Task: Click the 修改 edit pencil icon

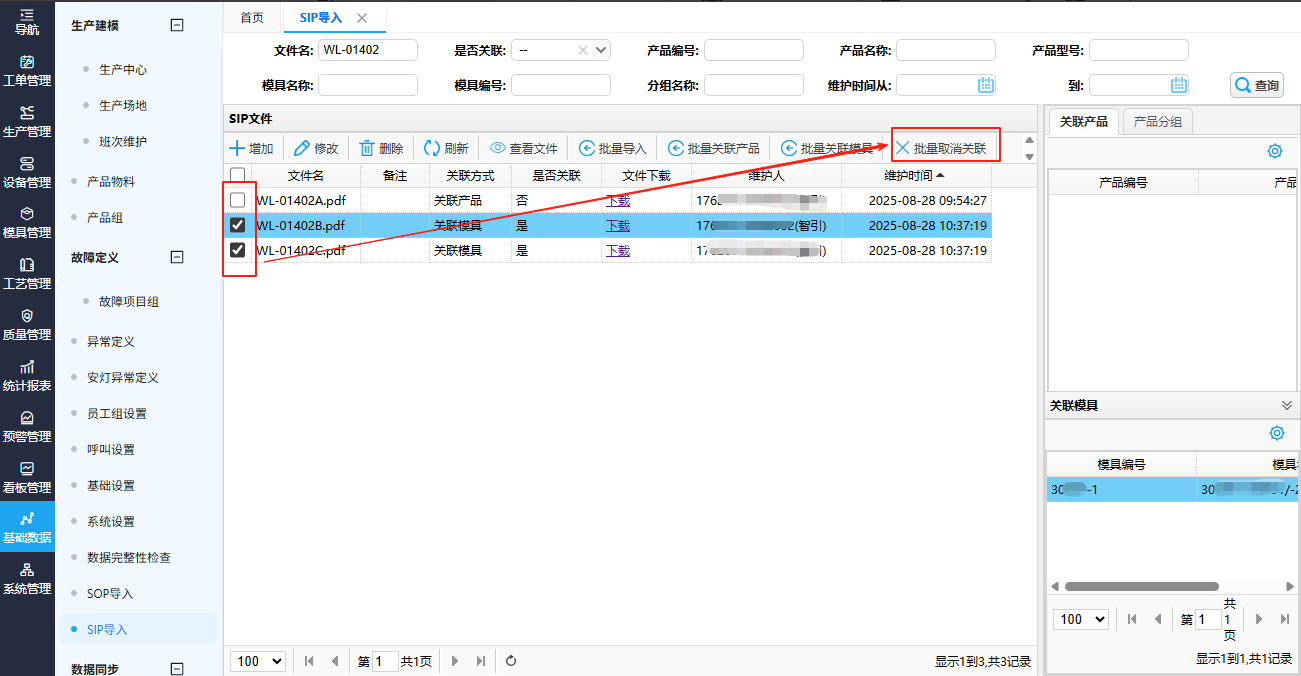Action: click(x=302, y=148)
